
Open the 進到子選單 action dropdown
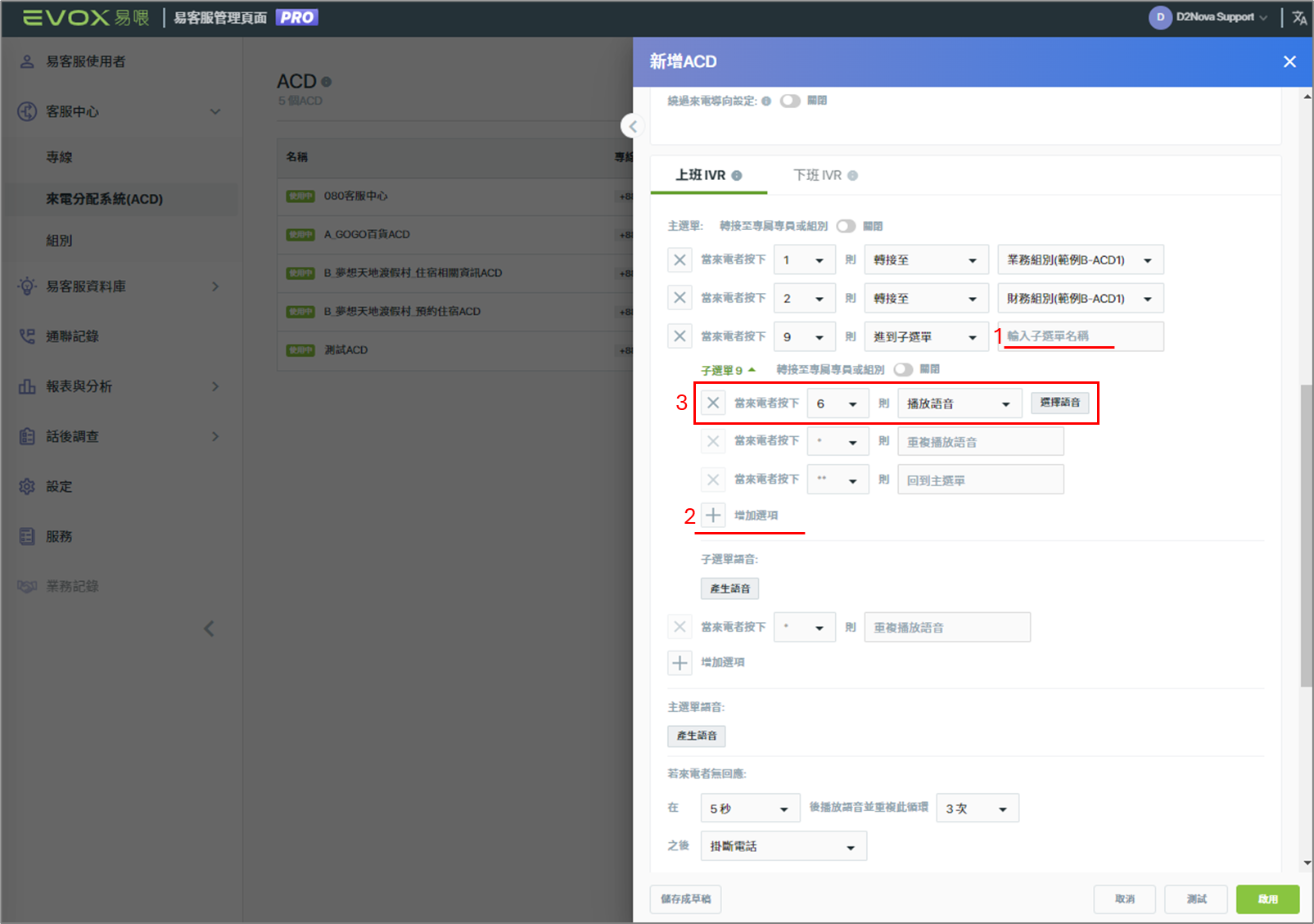(x=927, y=336)
